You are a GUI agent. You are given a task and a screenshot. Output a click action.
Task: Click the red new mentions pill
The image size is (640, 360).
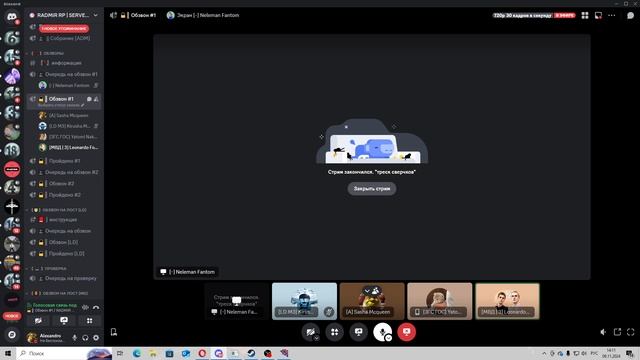point(64,29)
